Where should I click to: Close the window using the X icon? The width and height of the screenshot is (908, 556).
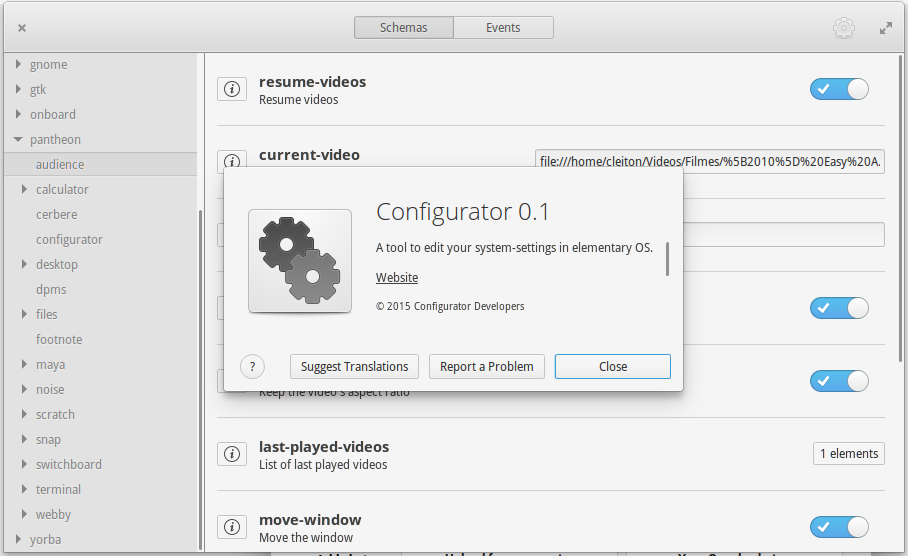pyautogui.click(x=22, y=28)
